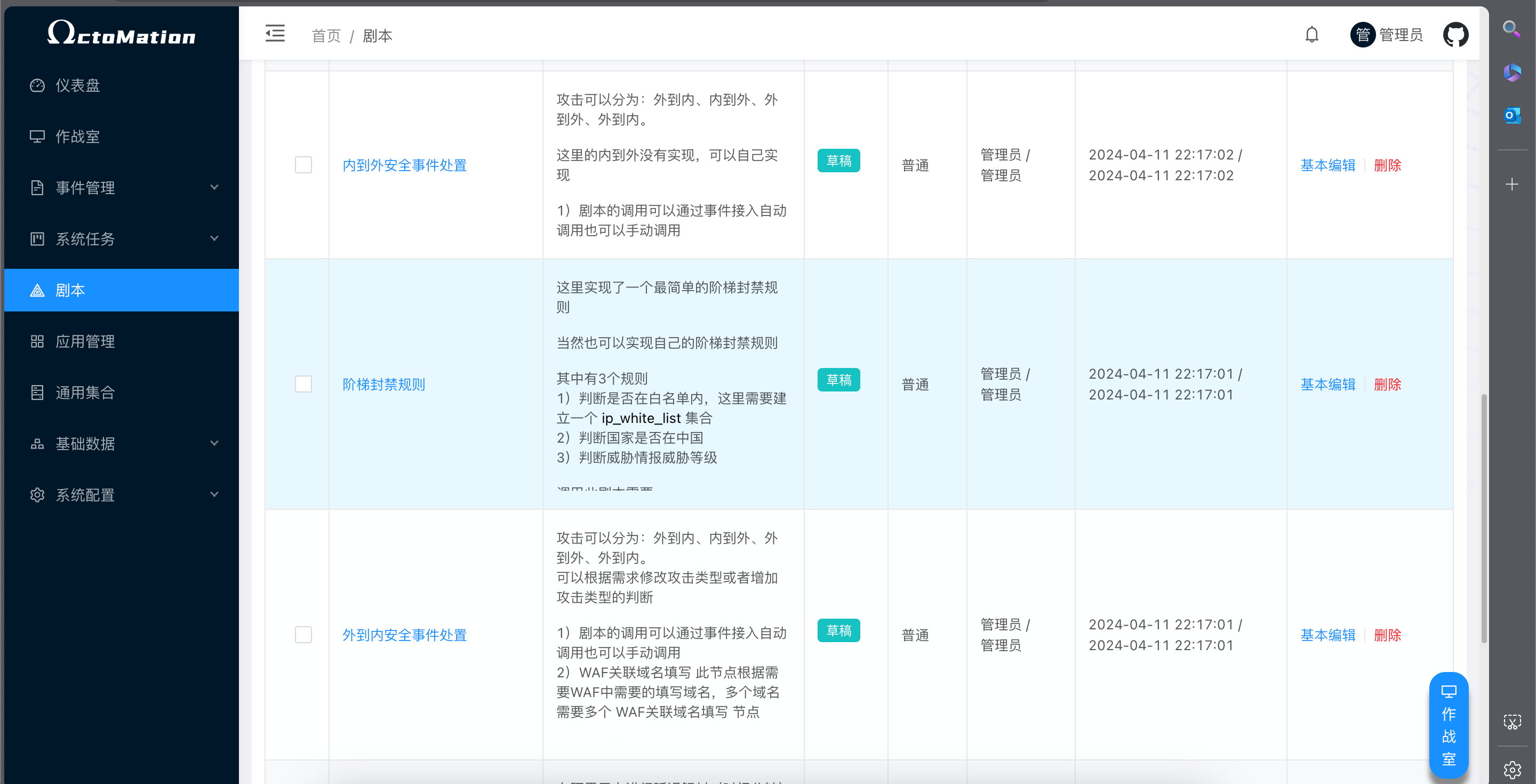Open the sidebar settings gear icon
Image resolution: width=1536 pixels, height=784 pixels.
[1511, 770]
